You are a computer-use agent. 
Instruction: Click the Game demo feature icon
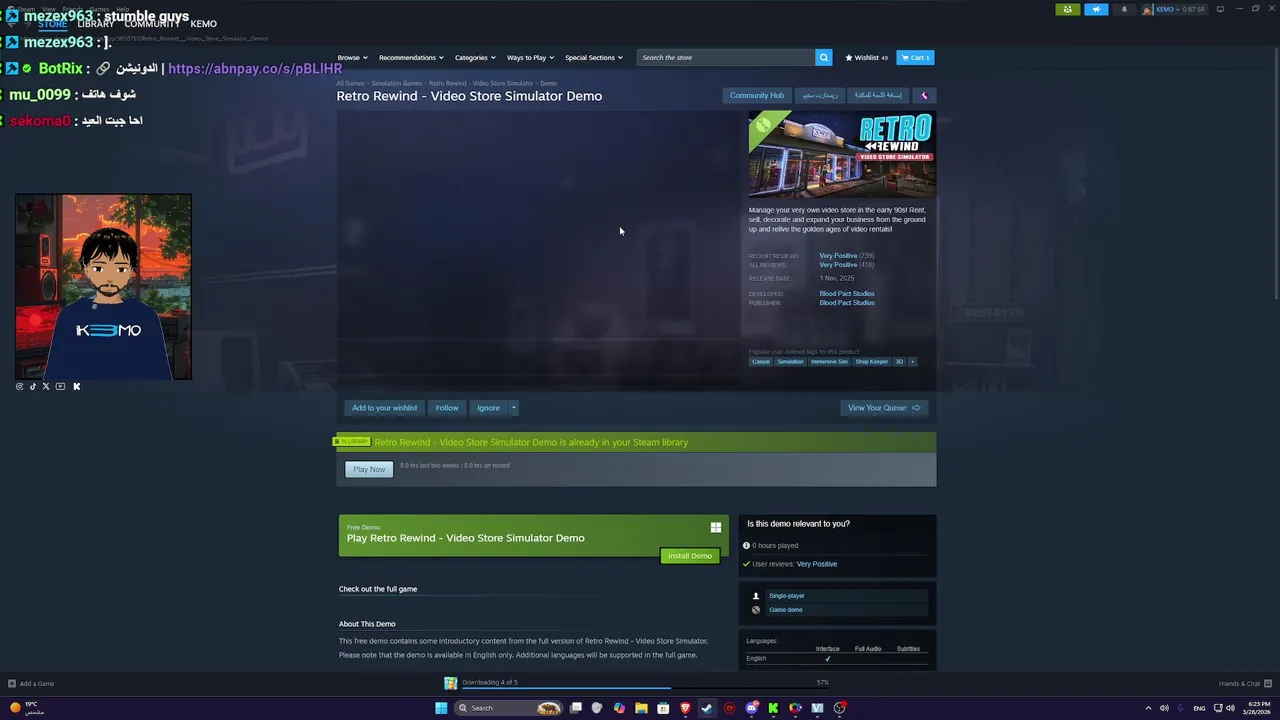[x=756, y=610]
